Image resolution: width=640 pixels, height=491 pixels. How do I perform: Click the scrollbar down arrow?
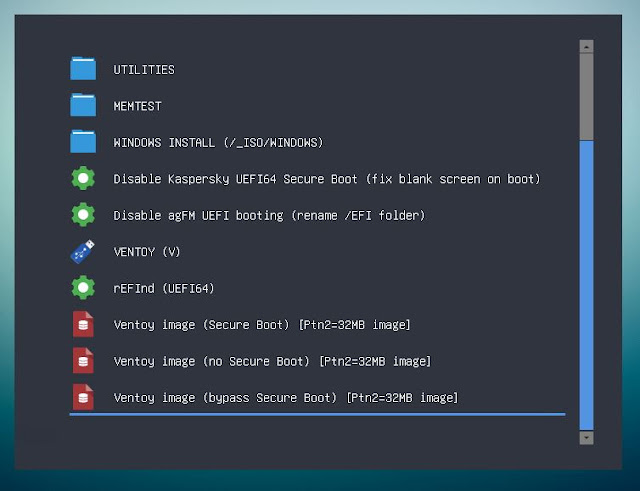(587, 438)
